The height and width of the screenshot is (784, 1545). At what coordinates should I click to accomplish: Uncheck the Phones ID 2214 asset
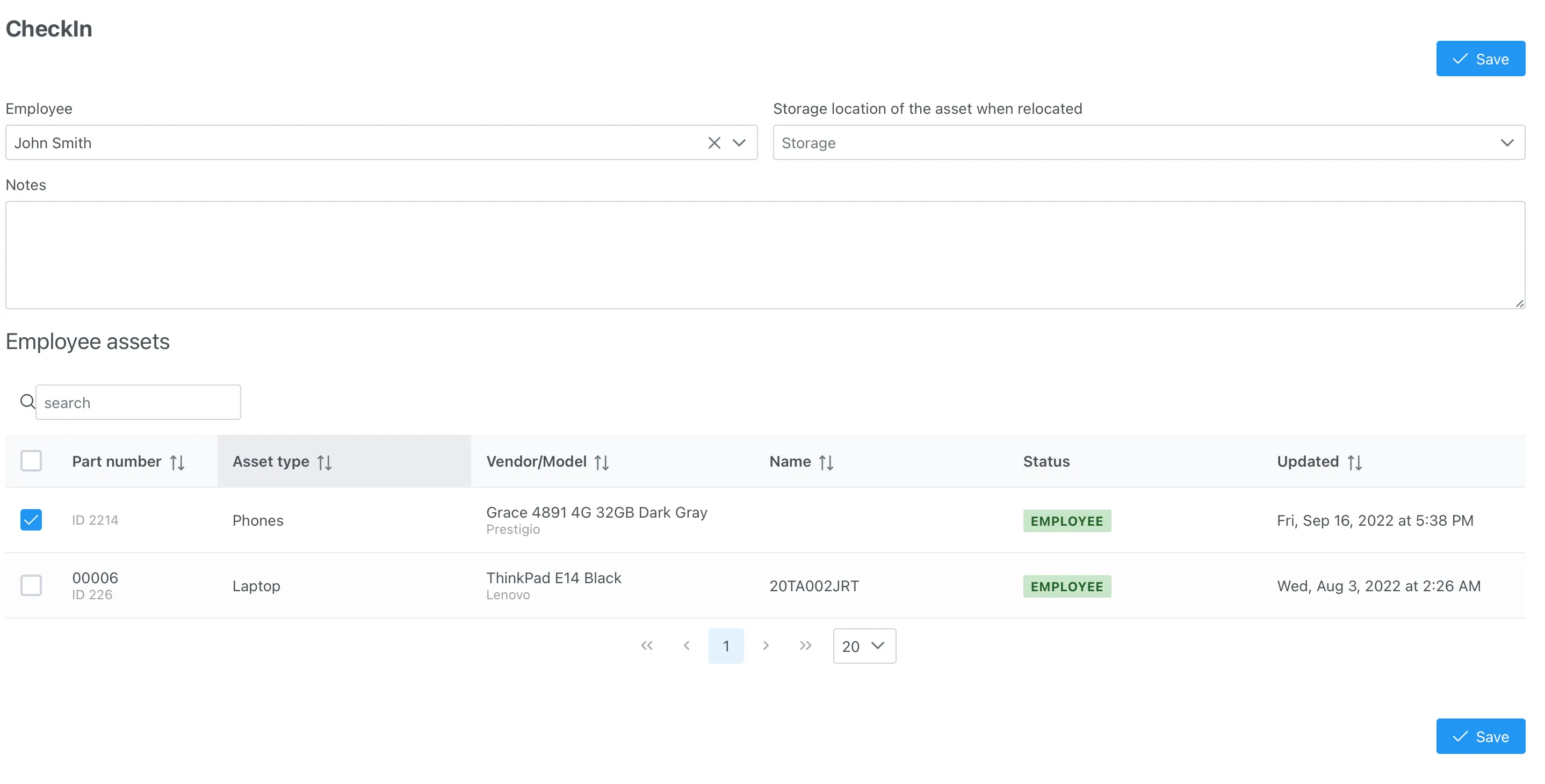coord(31,520)
